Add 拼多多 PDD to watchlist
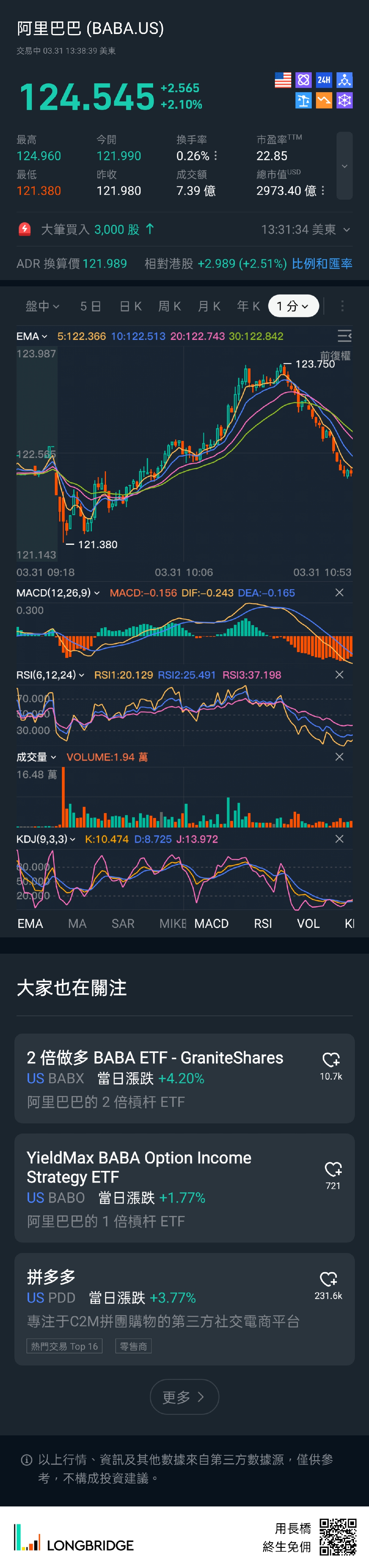 tap(328, 1279)
